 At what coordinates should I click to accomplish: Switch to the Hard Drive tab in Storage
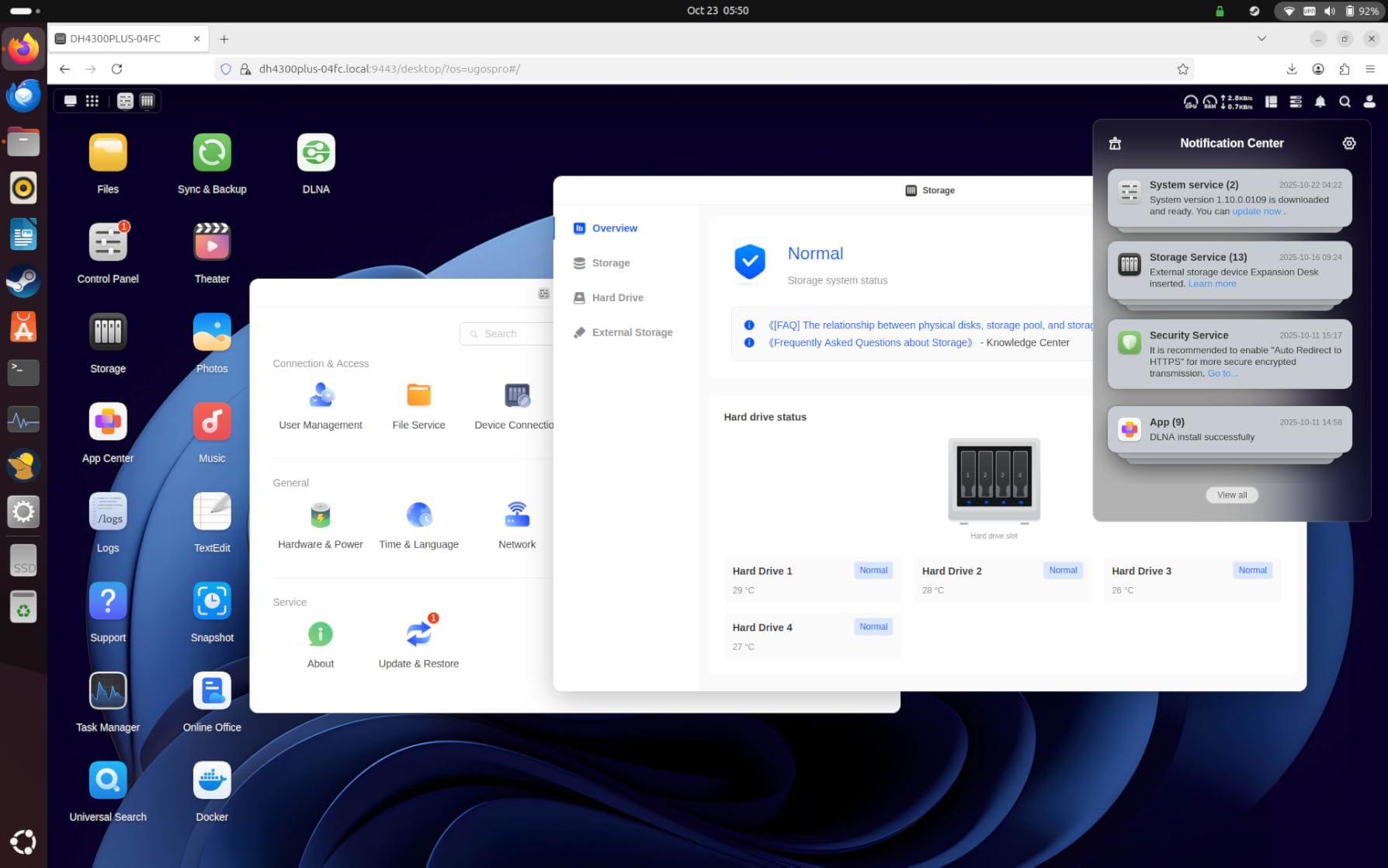(617, 297)
